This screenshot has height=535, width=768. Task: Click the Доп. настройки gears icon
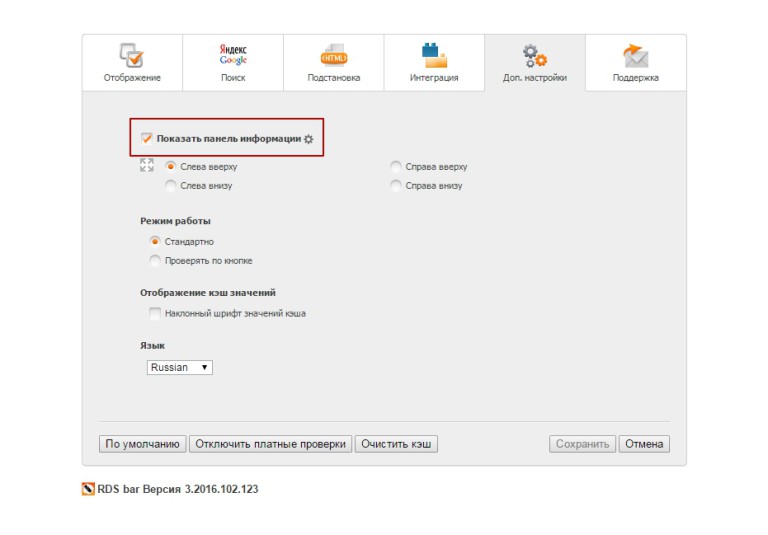click(x=535, y=55)
